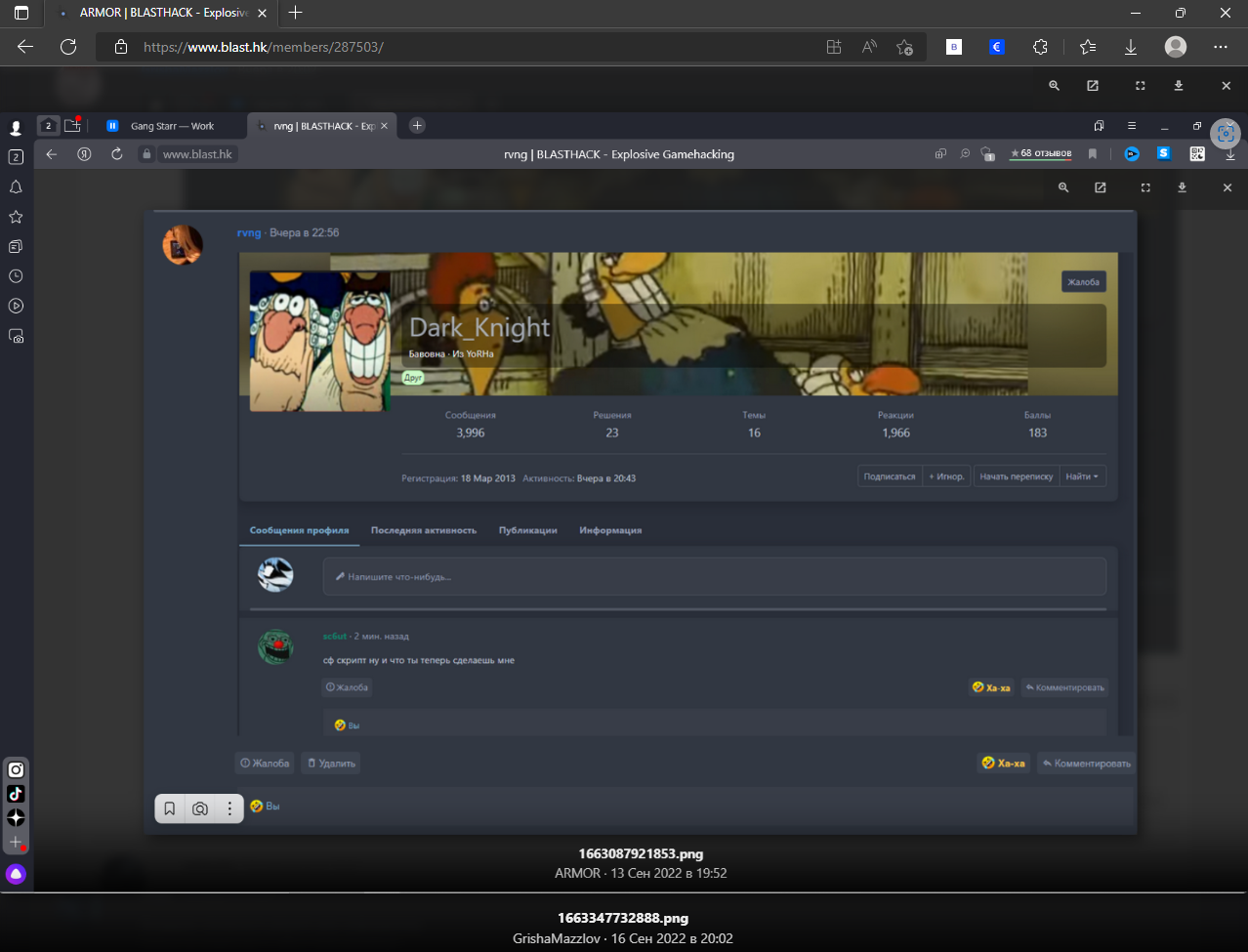Open more options in the floating image toolbar
The image size is (1248, 952).
(x=229, y=808)
